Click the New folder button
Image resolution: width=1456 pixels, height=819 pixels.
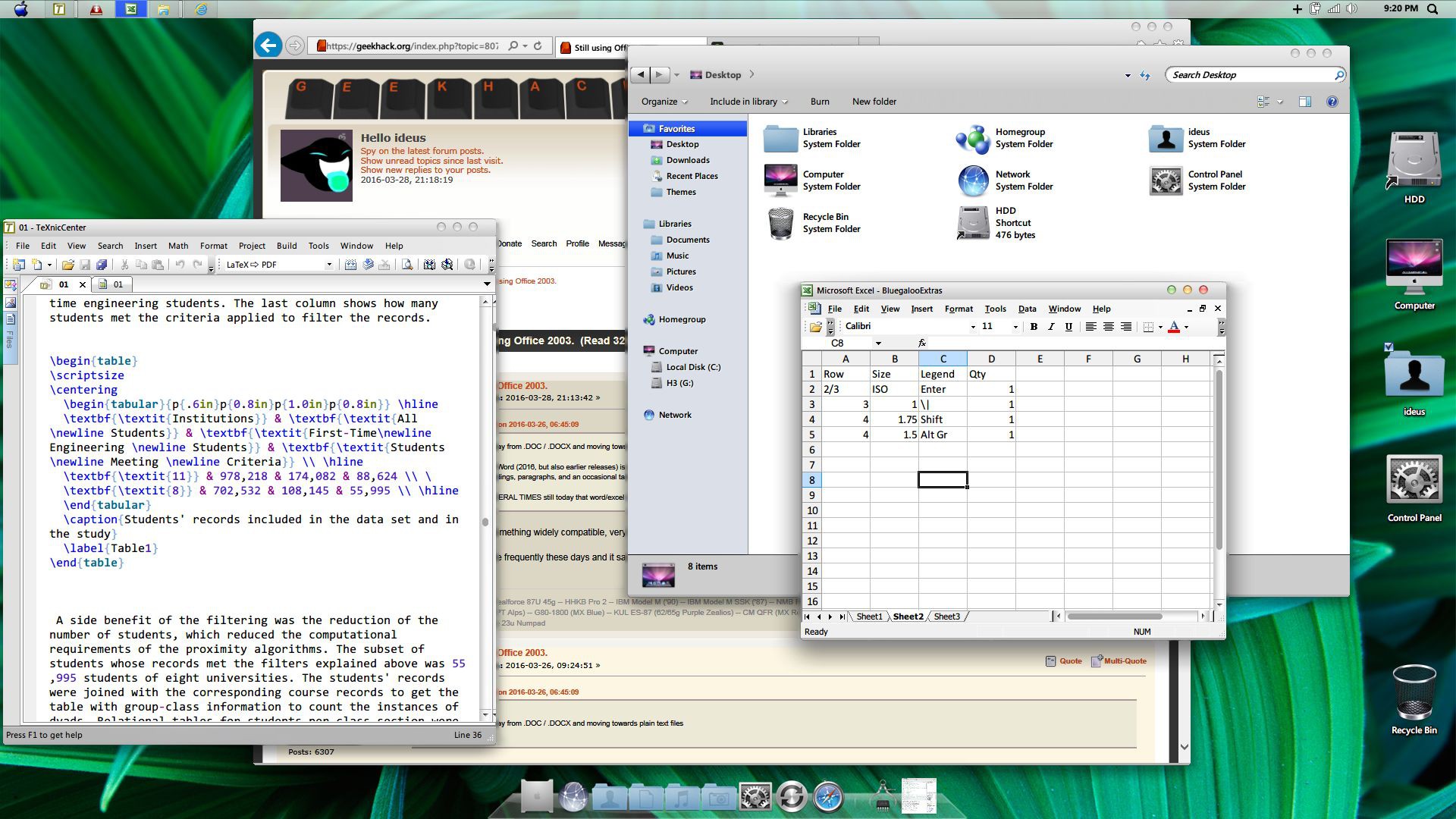tap(874, 102)
